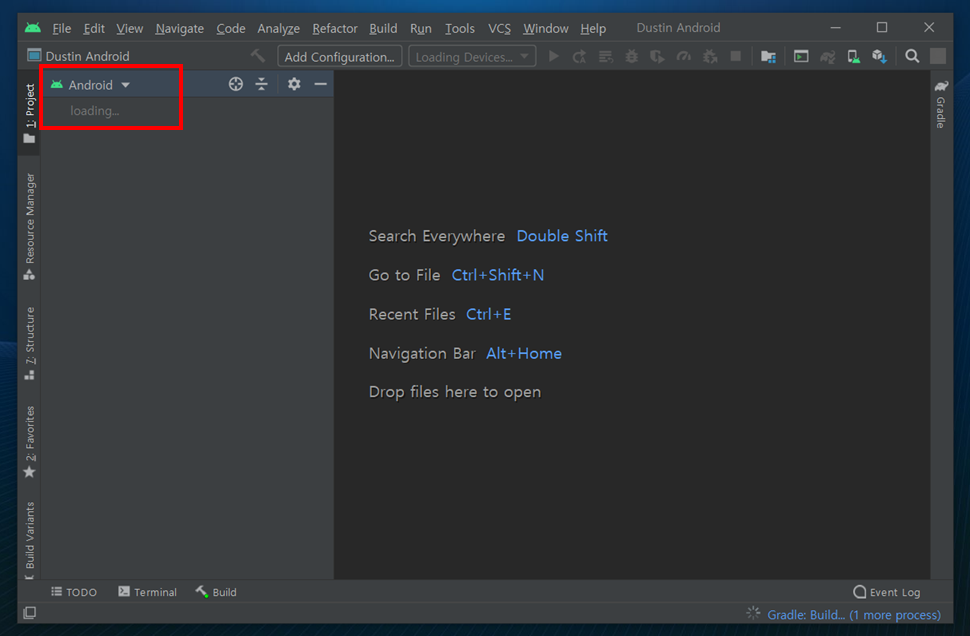Viewport: 970px width, 636px height.
Task: Toggle the 1: Project side tab
Action: pyautogui.click(x=30, y=113)
